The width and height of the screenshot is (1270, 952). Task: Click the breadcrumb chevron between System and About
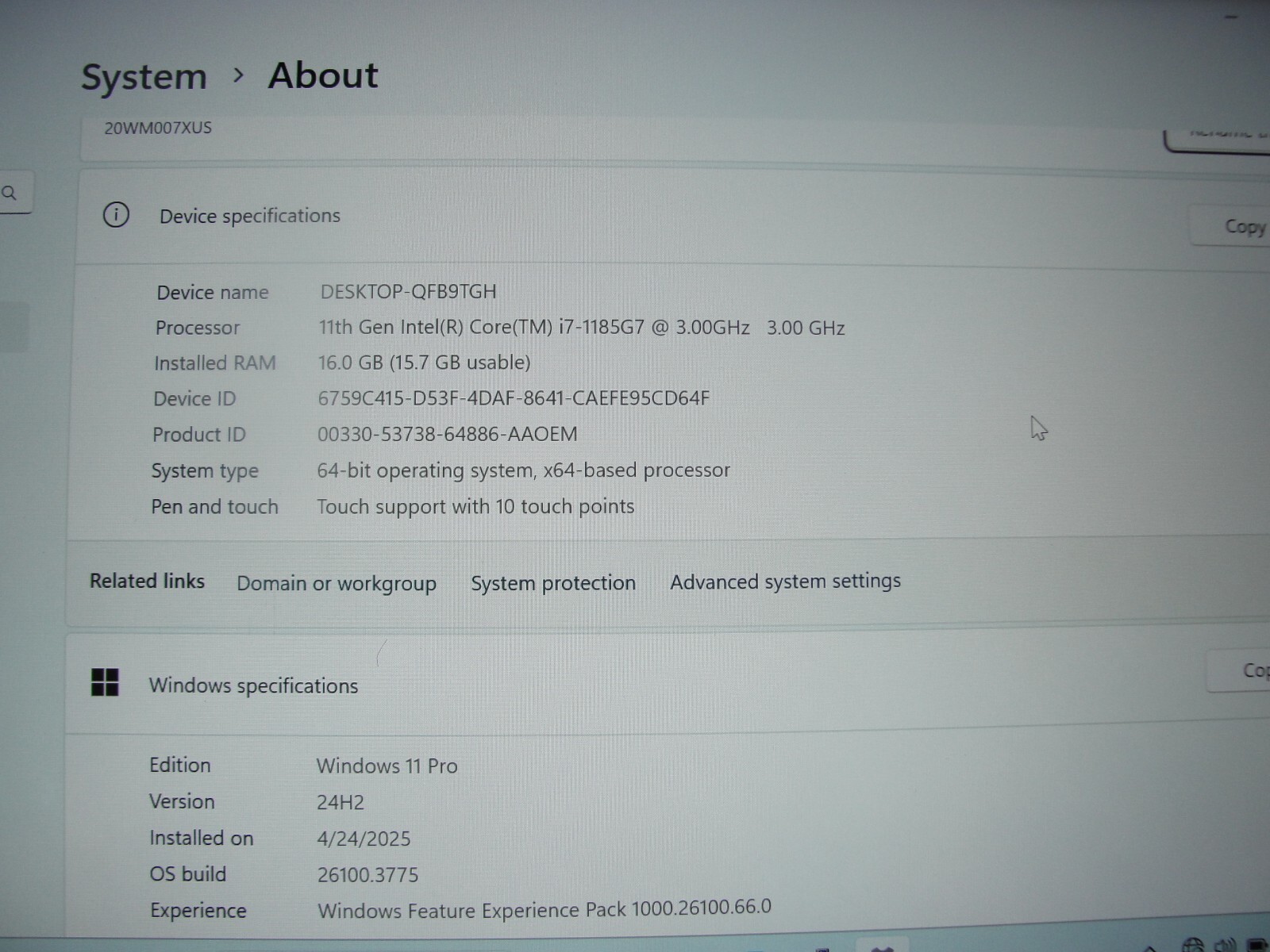pos(238,75)
